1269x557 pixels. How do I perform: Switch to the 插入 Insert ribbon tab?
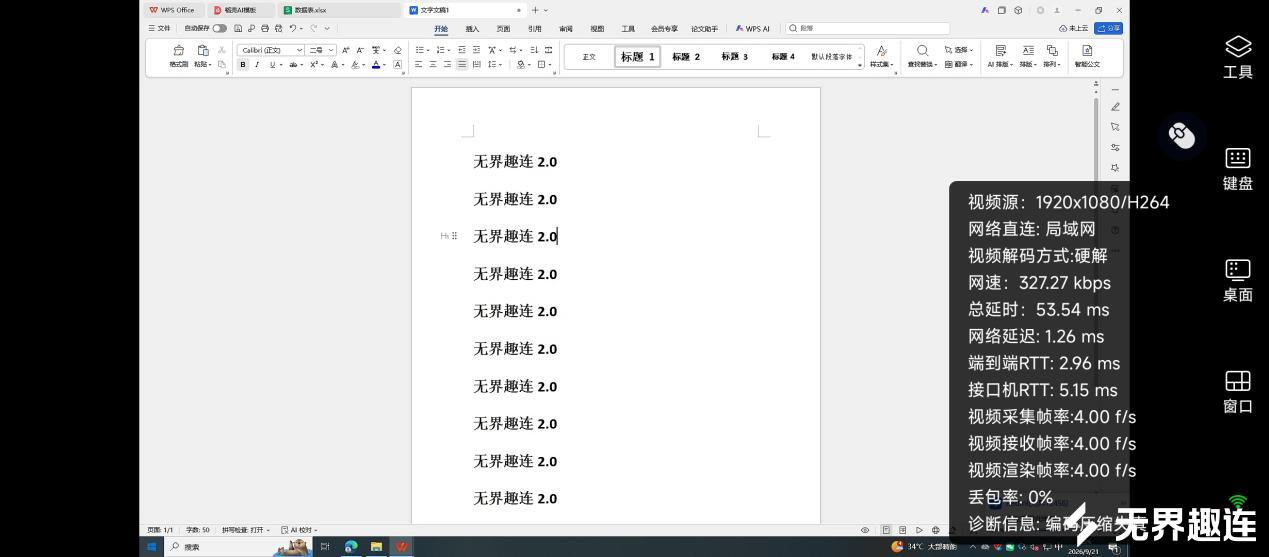pyautogui.click(x=472, y=29)
